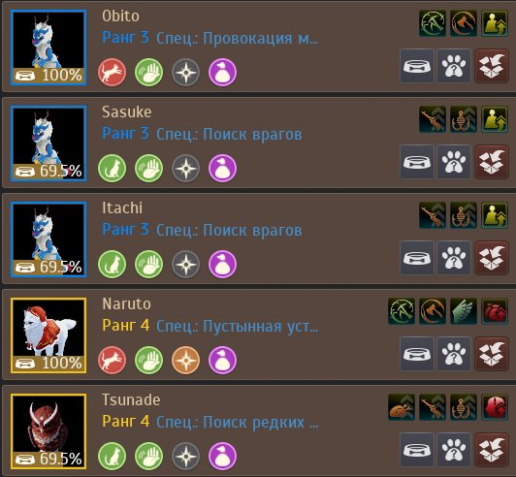Toggle Sasuke's green sitting-cat mode icon
Screen dimensions: 516x477
tap(112, 168)
